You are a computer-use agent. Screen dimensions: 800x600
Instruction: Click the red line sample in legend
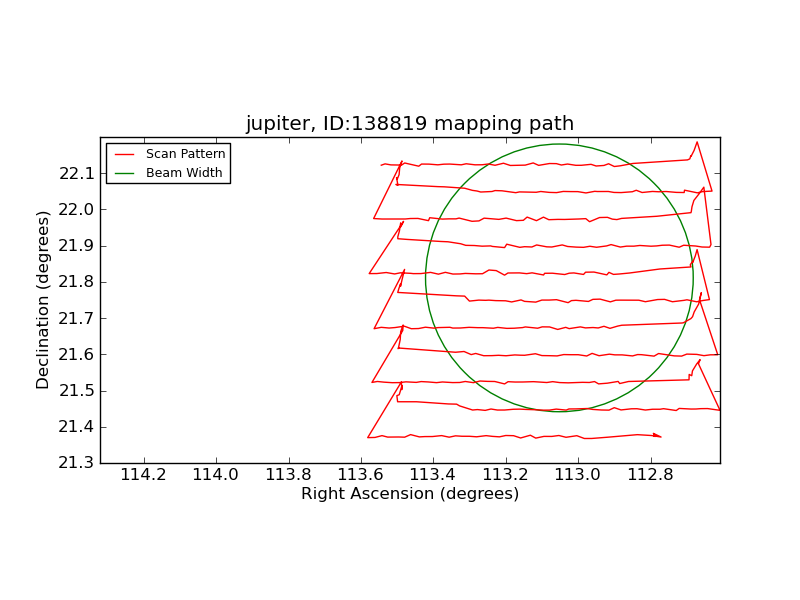tap(124, 155)
